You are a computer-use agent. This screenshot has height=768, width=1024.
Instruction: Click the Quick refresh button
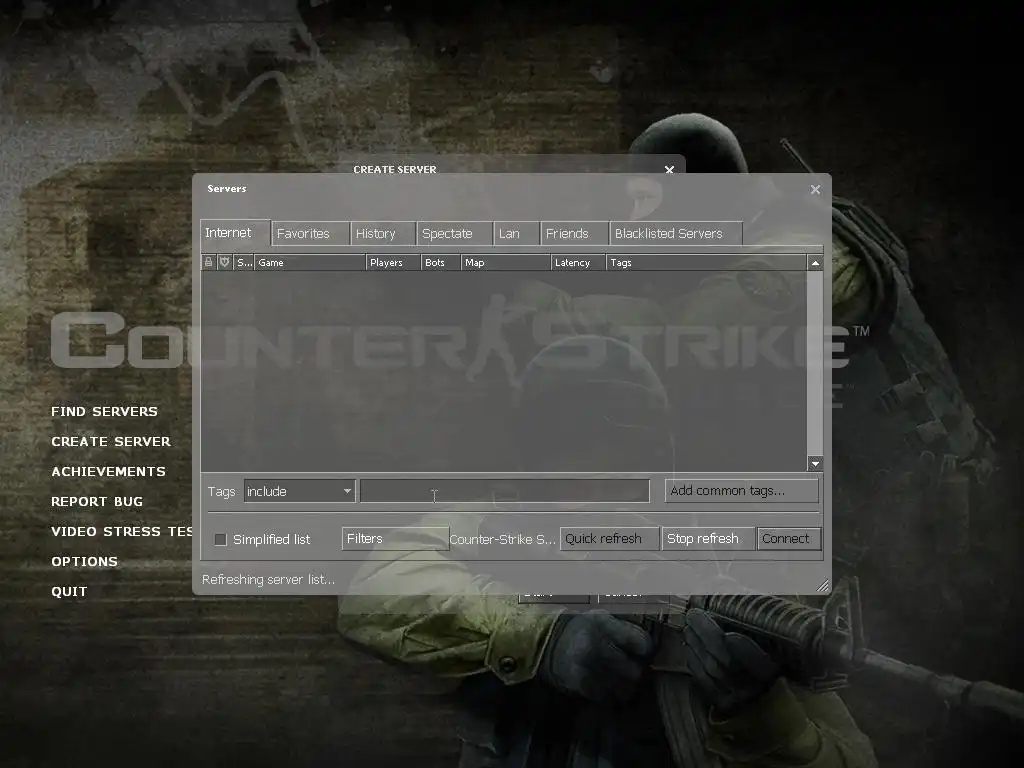click(609, 539)
